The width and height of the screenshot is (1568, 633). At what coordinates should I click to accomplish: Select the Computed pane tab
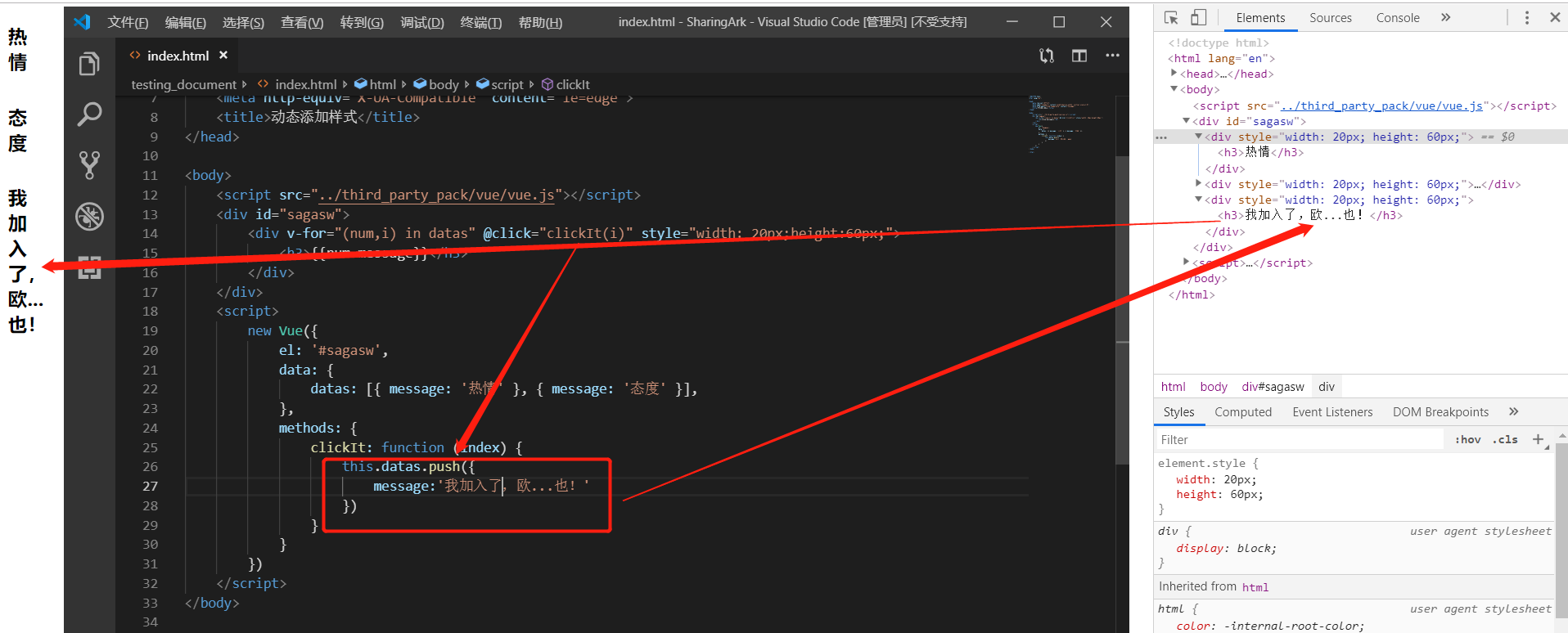1243,411
